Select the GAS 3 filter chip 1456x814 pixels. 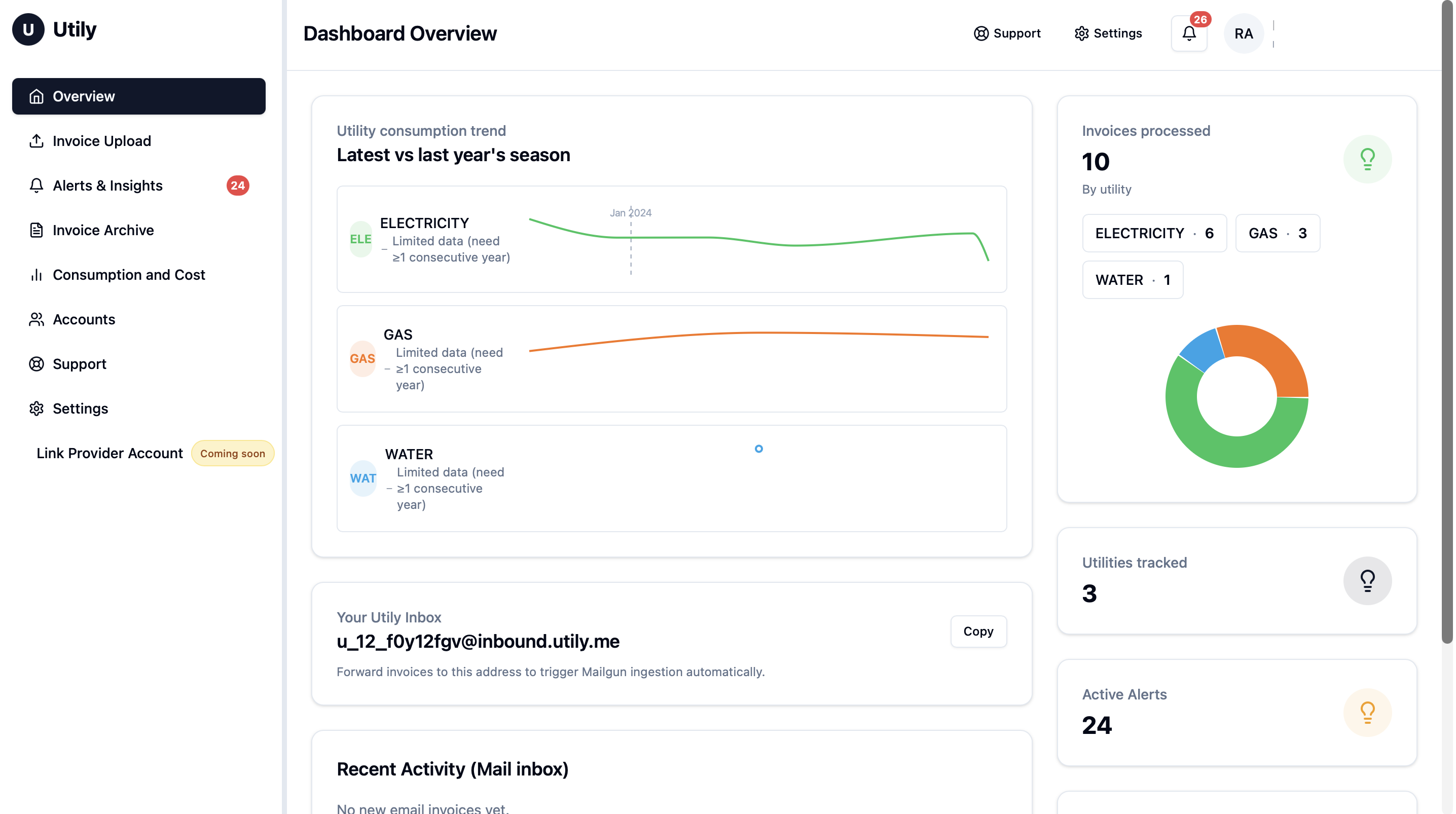click(1278, 233)
